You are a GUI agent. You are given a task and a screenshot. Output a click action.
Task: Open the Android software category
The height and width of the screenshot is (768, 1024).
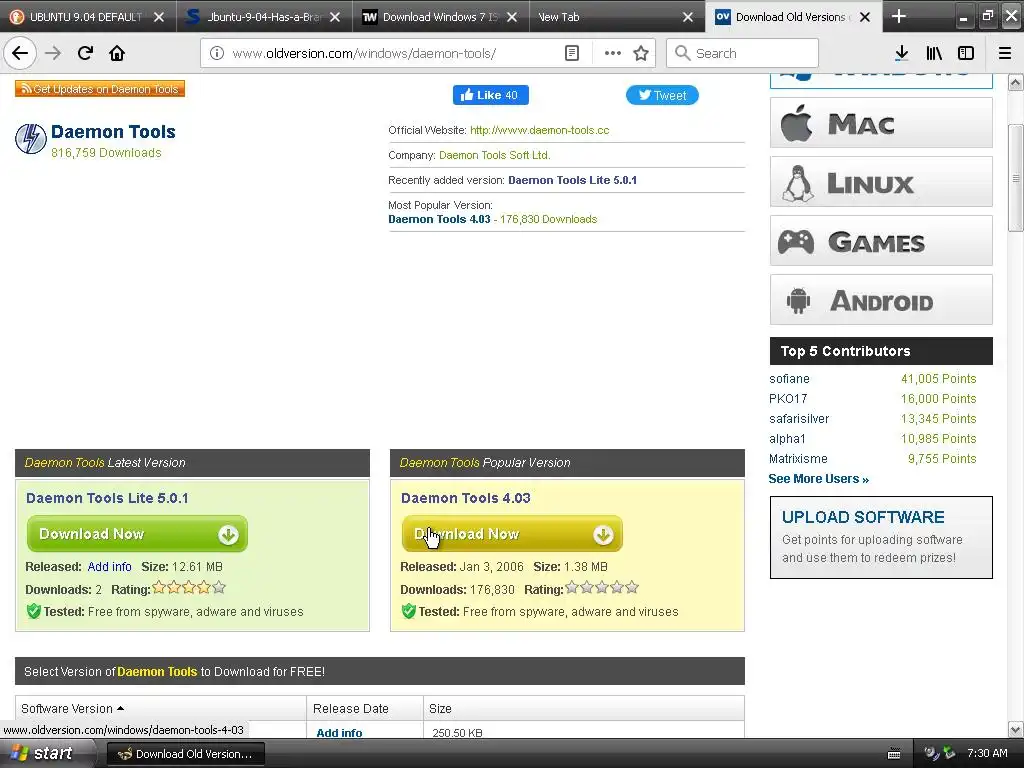[x=881, y=300]
